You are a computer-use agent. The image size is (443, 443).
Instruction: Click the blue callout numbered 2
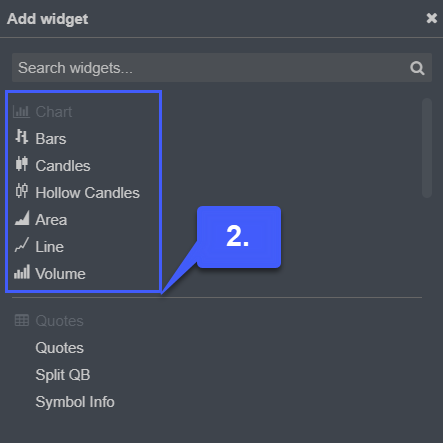(x=239, y=237)
